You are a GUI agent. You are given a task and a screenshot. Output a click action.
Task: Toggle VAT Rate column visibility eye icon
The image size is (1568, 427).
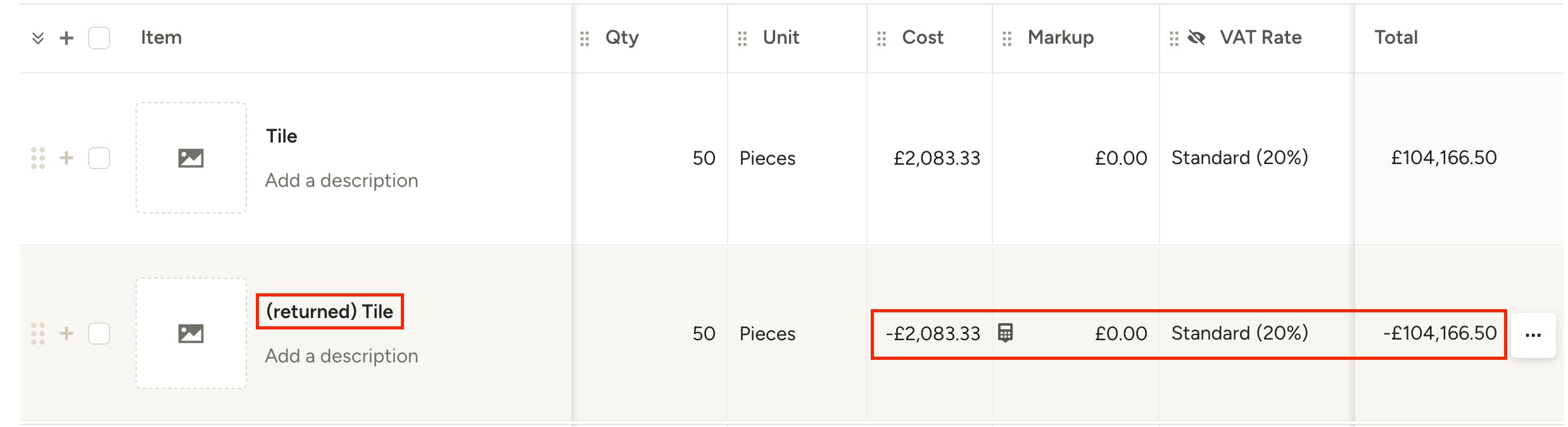[1196, 38]
